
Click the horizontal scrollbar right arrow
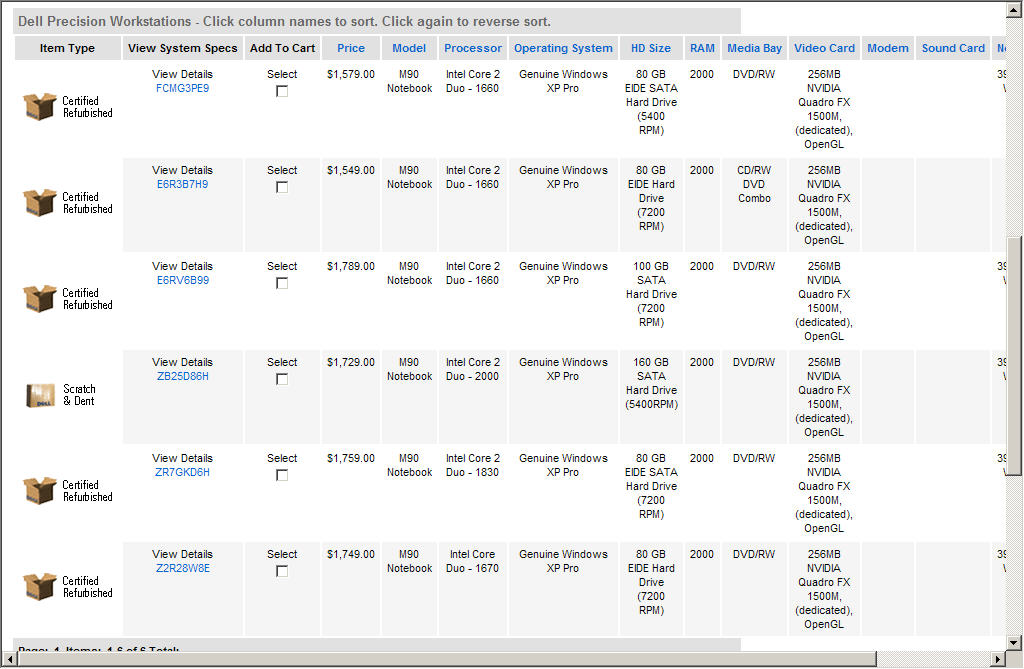click(998, 659)
